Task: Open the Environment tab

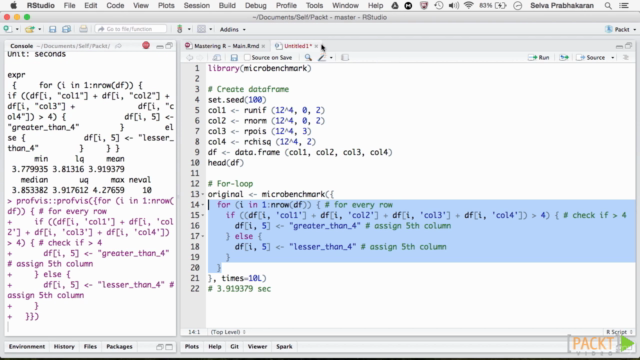Action: pyautogui.click(x=27, y=347)
